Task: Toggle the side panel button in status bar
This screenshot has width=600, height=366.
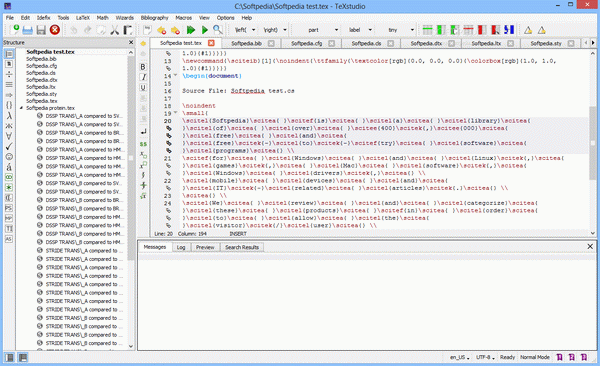Action: pyautogui.click(x=9, y=358)
